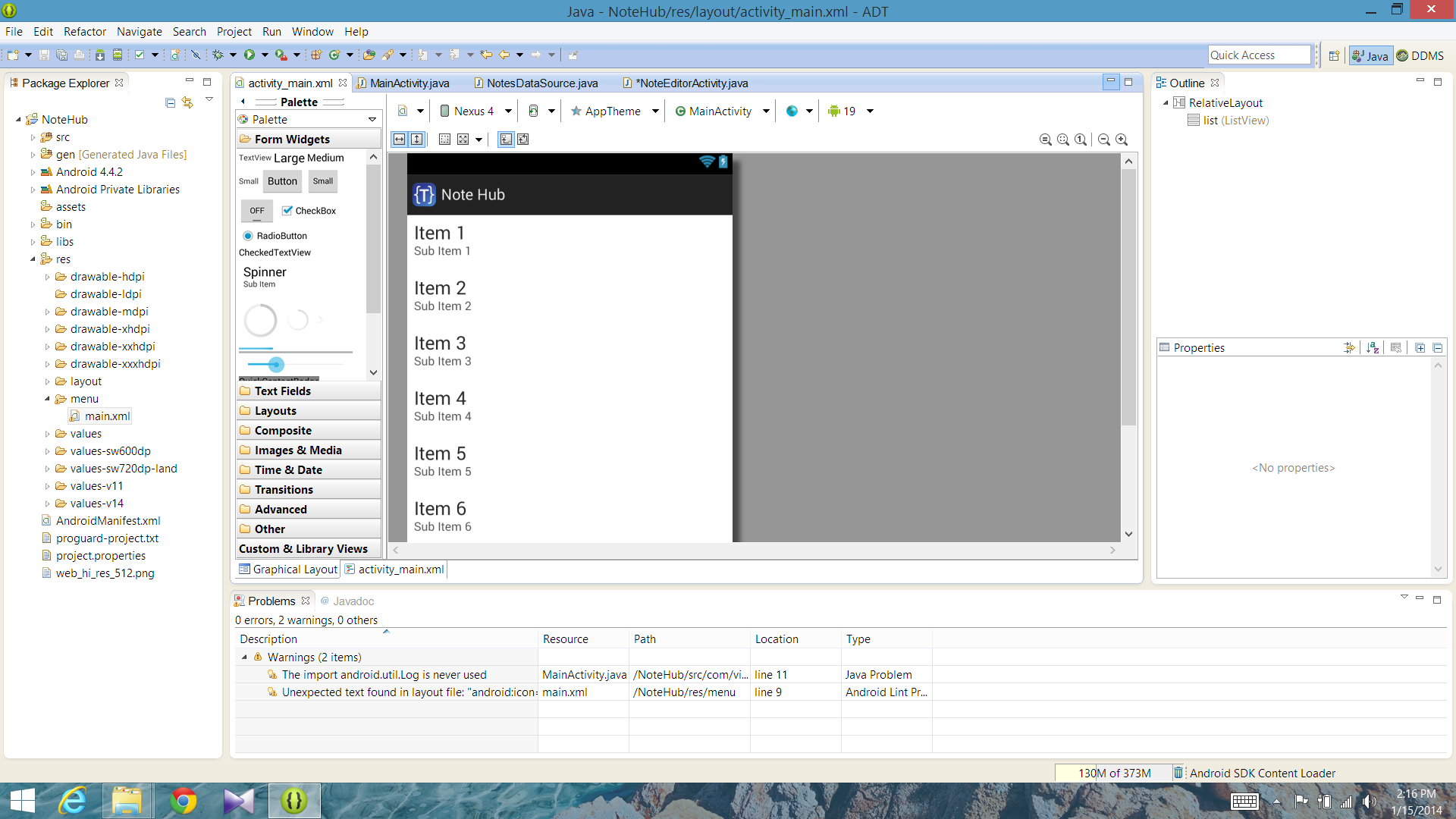Screen dimensions: 1456x819
Task: Click the green Run button icon
Action: click(249, 55)
